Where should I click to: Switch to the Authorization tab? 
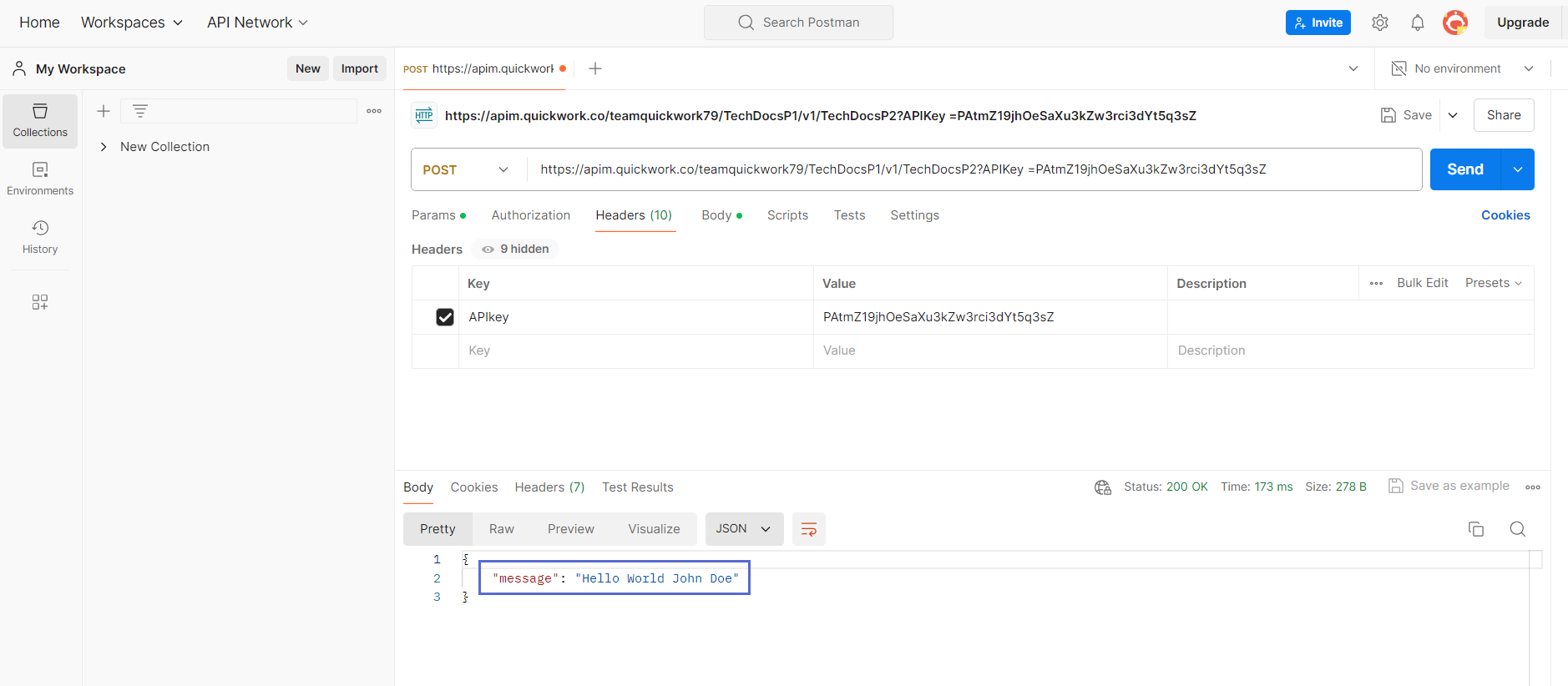click(531, 215)
